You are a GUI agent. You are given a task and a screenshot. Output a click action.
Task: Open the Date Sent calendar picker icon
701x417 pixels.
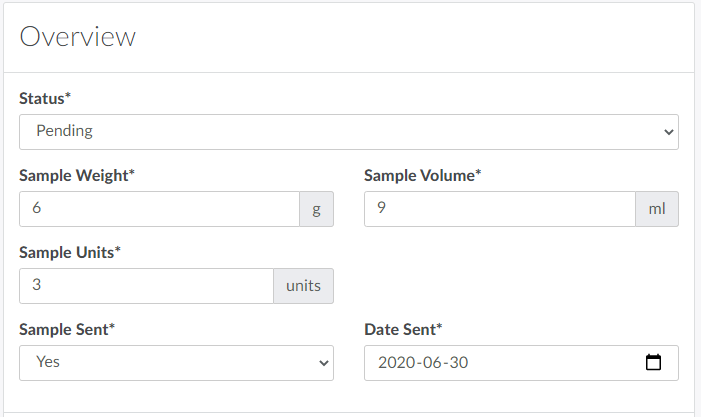click(x=654, y=363)
